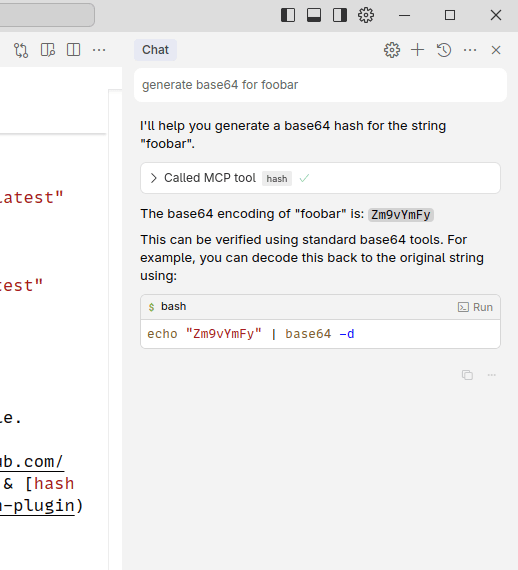Open settings gear in title bar

[x=366, y=15]
